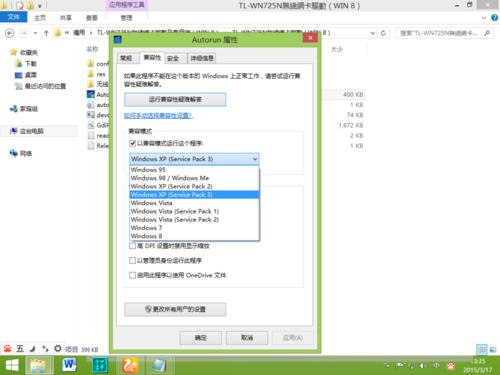Image resolution: width=500 pixels, height=375 pixels.
Task: Open the help question mark icon
Action: (495, 18)
